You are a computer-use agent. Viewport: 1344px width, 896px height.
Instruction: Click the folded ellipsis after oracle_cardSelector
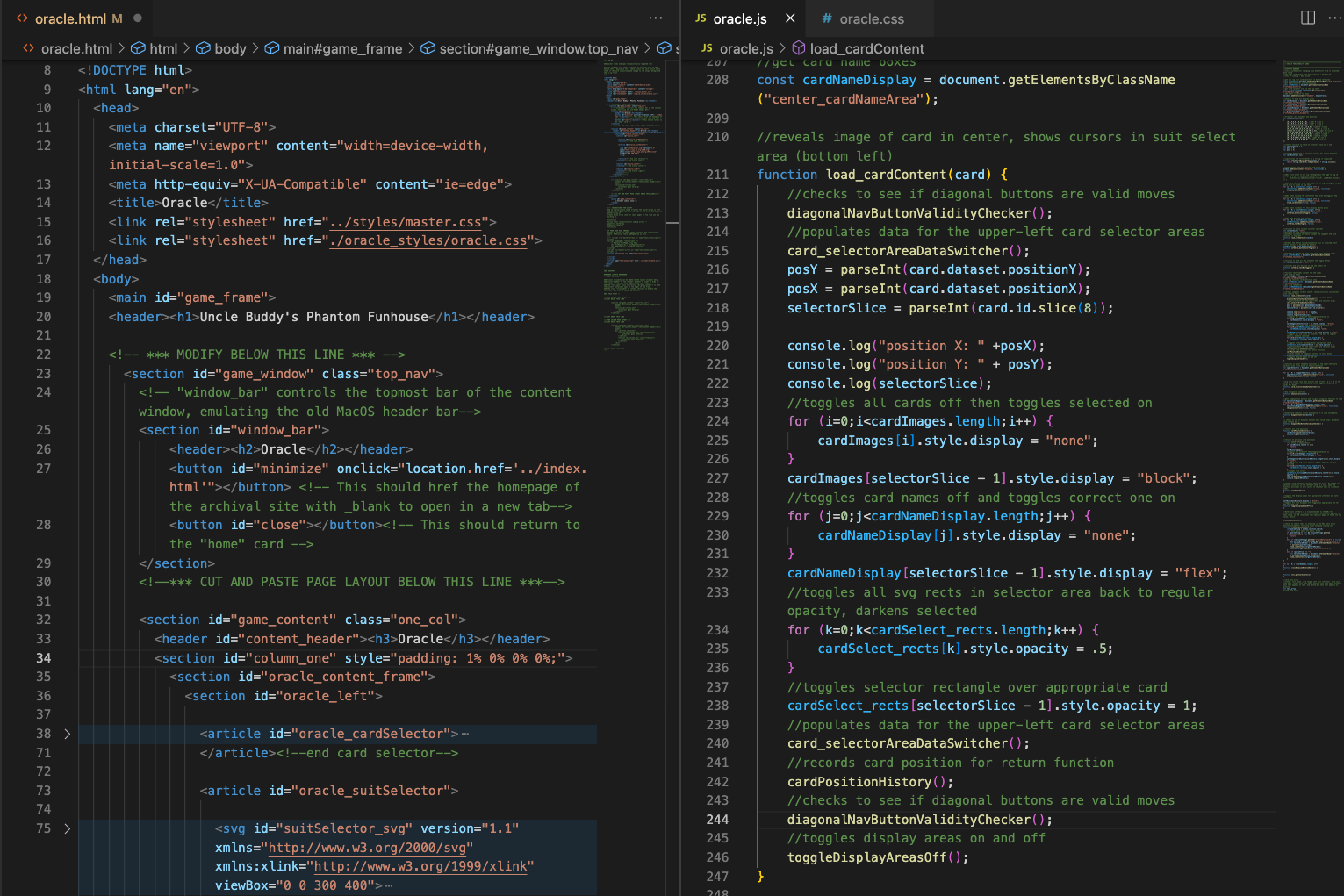[x=465, y=734]
